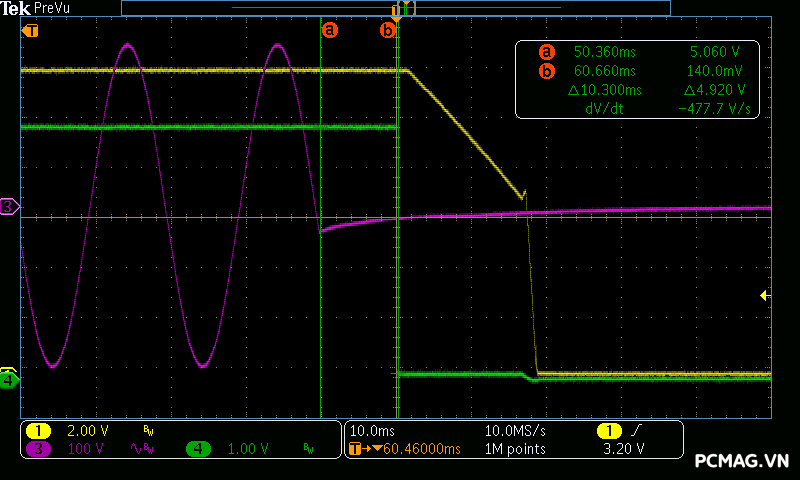800x480 pixels.
Task: Click the PCMAG.VN watermark
Action: pos(742,461)
